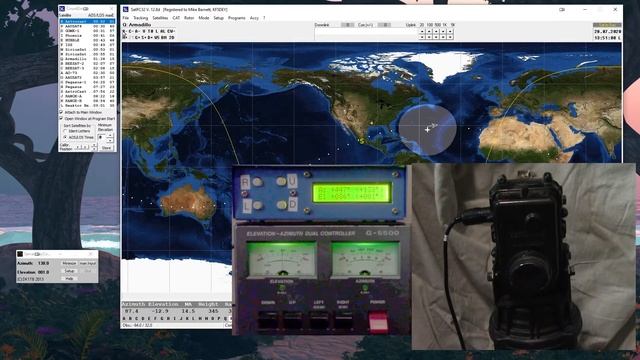This screenshot has height=360, width=640.
Task: Click the Downlink correction slider
Action: pos(348,25)
